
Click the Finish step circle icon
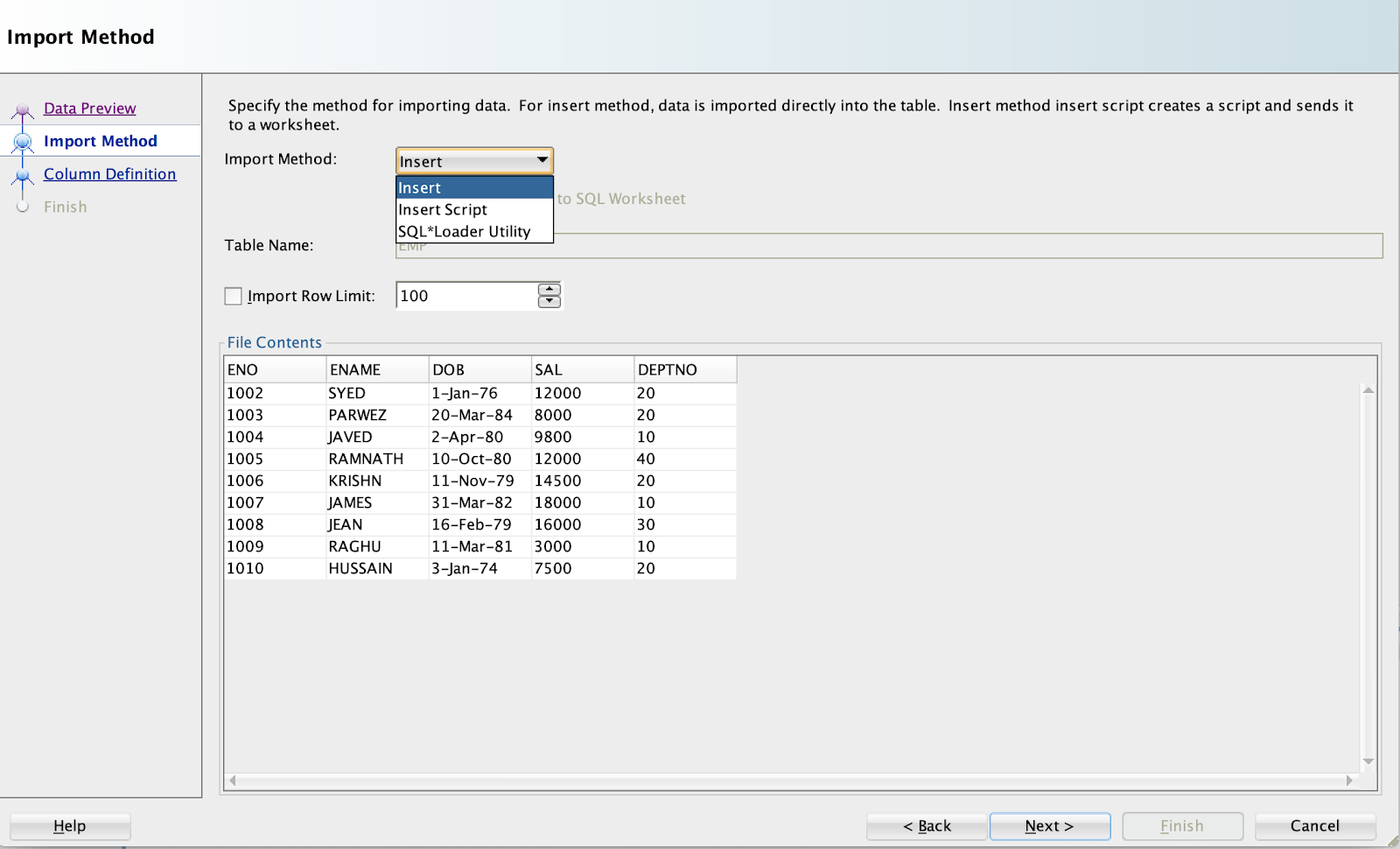pyautogui.click(x=24, y=207)
